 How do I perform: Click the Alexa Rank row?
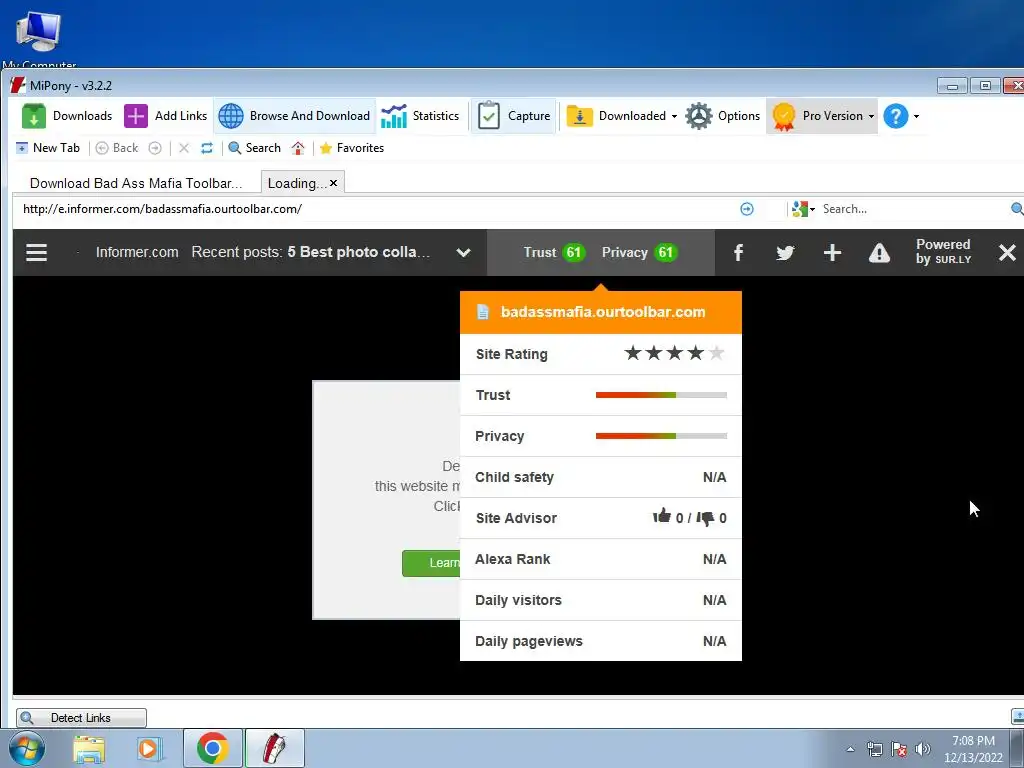pos(601,560)
